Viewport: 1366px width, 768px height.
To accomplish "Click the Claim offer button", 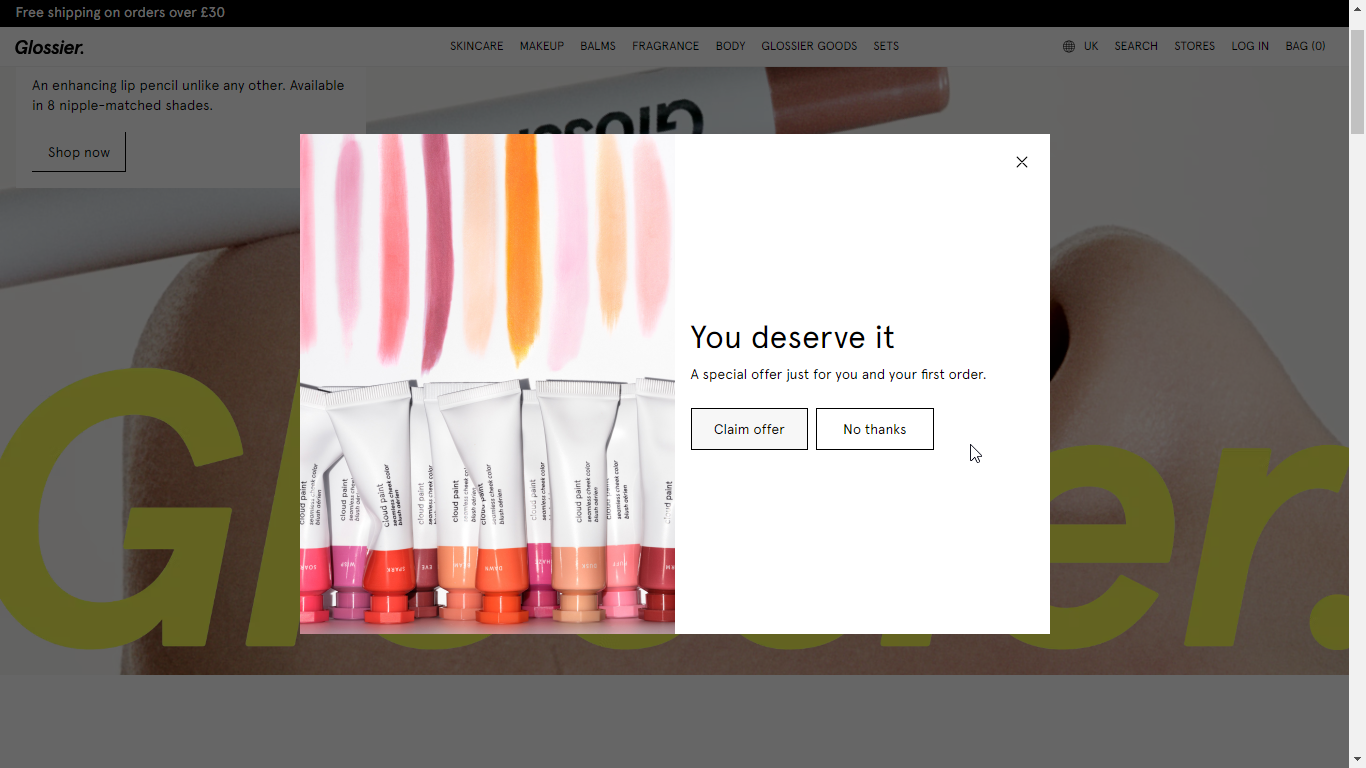I will pos(749,429).
